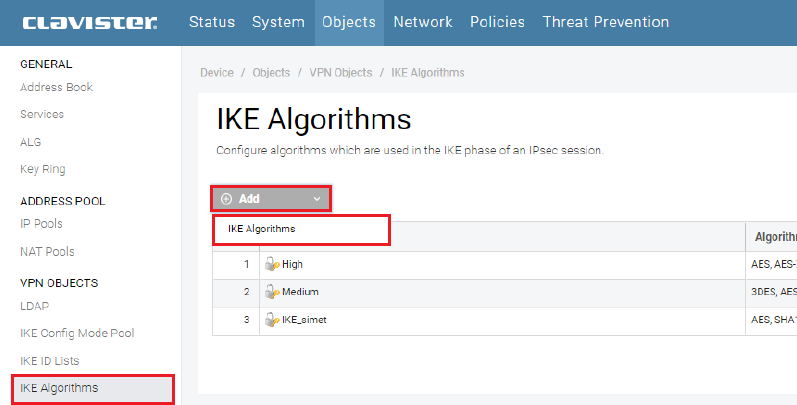Choose IKE Algorithms from the Add menu
797x405 pixels.
pos(261,229)
